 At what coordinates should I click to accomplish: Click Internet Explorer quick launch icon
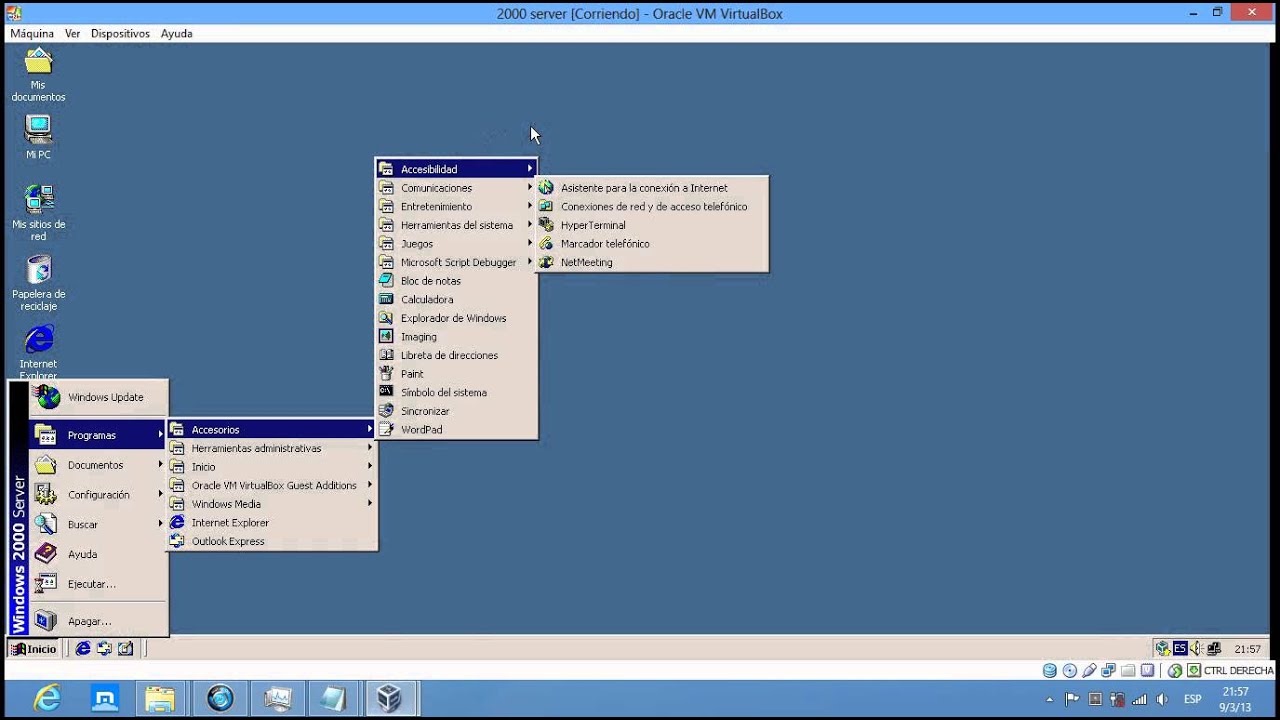[x=83, y=649]
